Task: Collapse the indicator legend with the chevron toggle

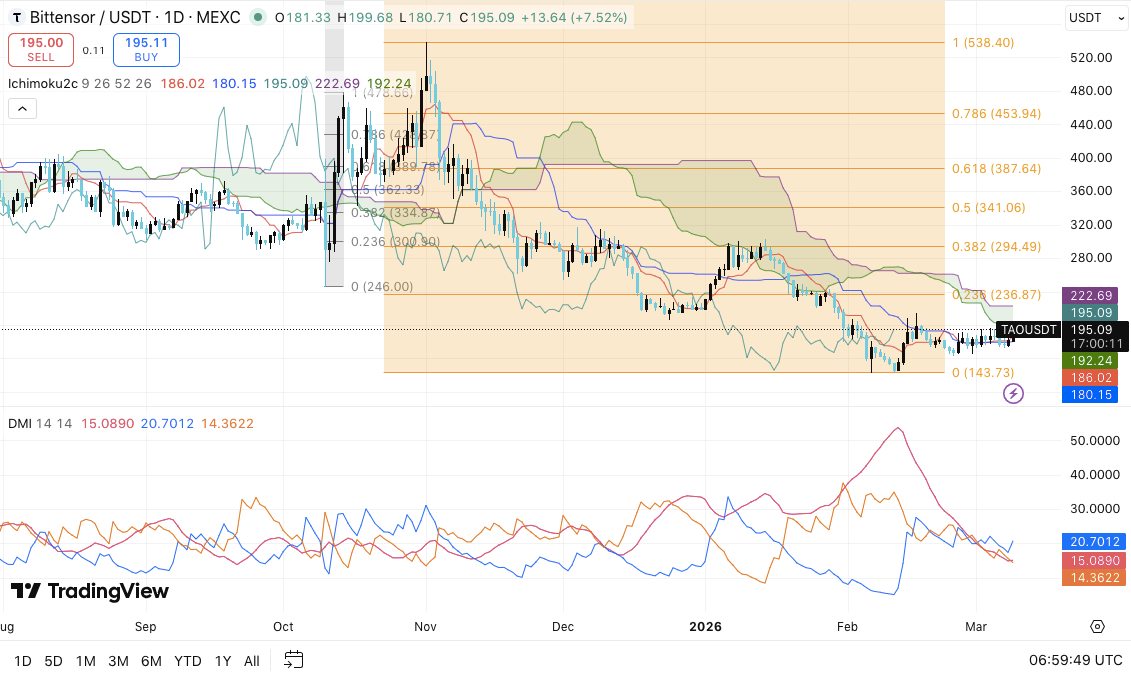Action: pyautogui.click(x=22, y=108)
